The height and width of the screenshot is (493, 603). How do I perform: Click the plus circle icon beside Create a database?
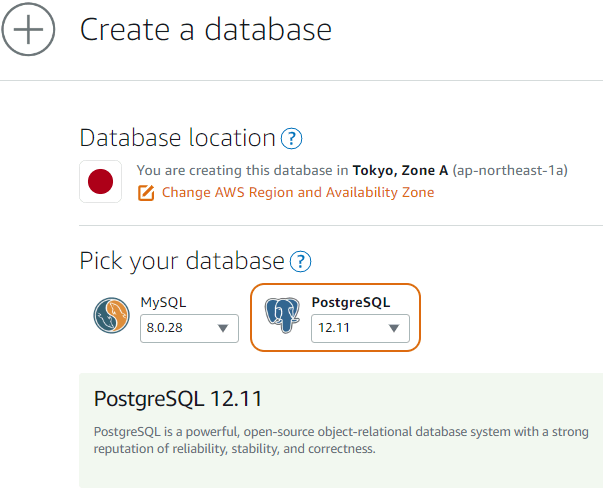point(28,30)
